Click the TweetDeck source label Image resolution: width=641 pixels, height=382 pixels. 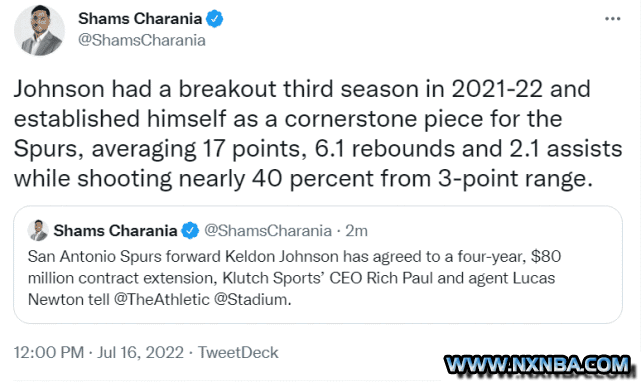238,353
